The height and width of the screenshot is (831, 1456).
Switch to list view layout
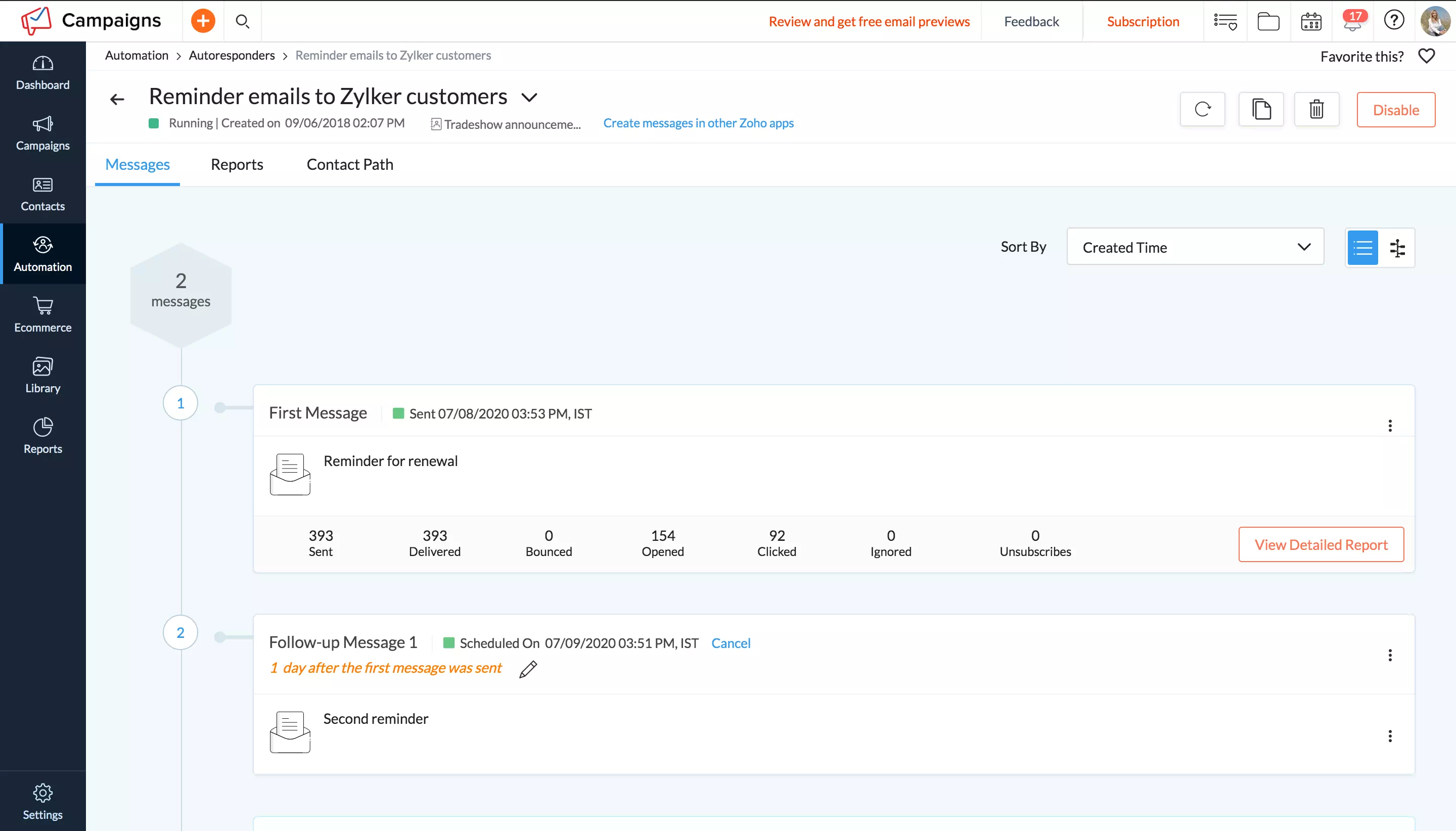[1362, 248]
